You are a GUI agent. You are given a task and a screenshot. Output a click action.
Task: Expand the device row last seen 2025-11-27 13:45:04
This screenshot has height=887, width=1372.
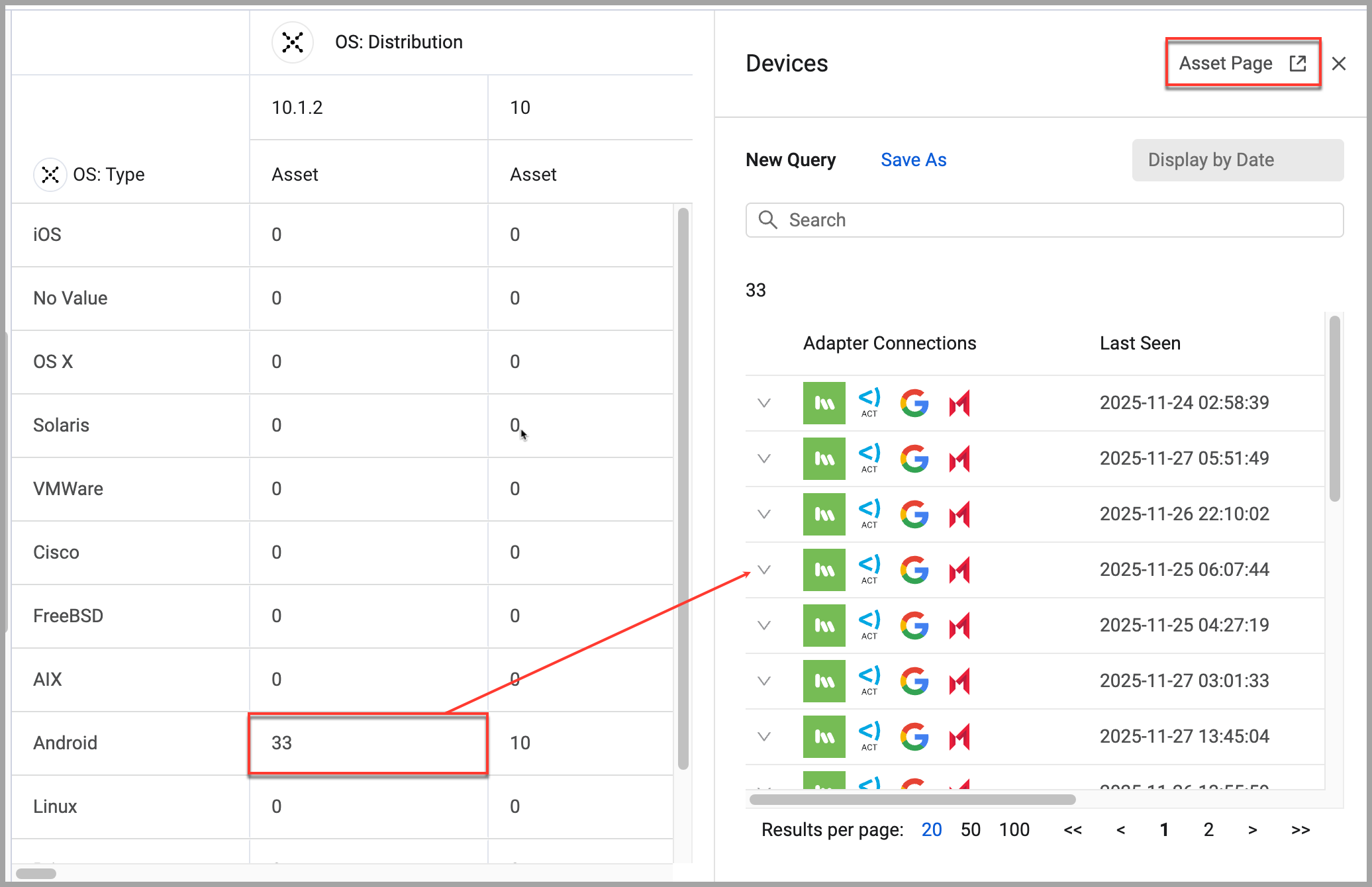(764, 736)
